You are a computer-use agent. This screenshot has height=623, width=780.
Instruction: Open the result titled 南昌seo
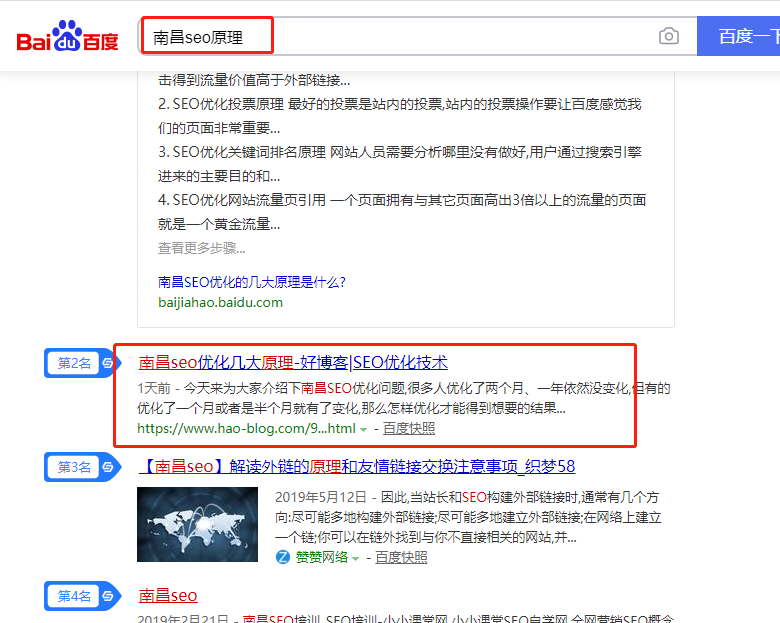[x=168, y=595]
